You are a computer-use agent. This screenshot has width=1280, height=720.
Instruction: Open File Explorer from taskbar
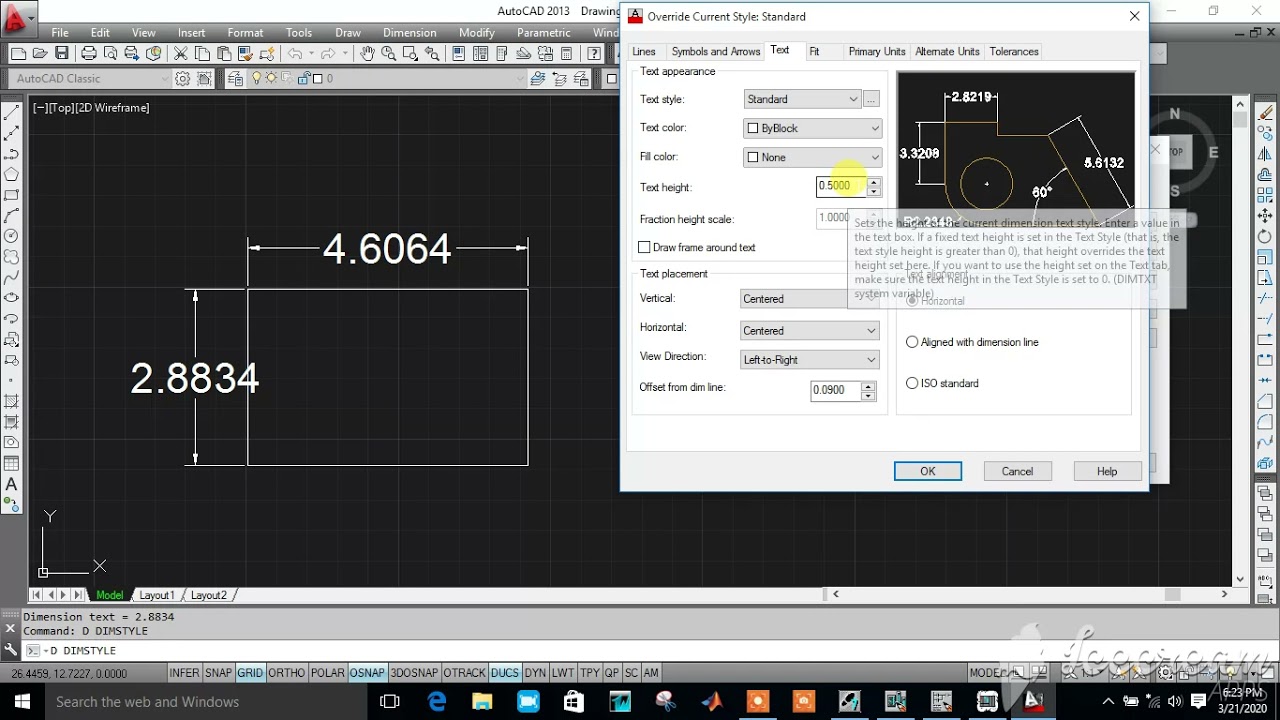point(482,702)
